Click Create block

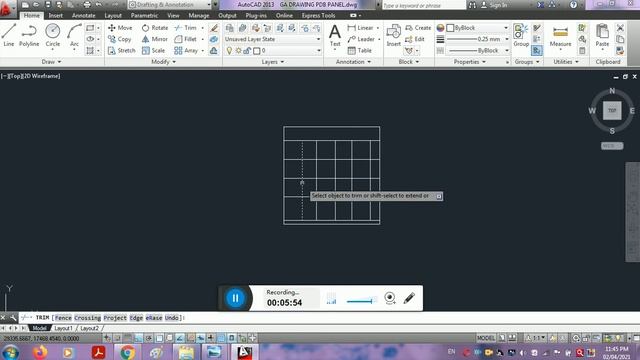[418, 28]
